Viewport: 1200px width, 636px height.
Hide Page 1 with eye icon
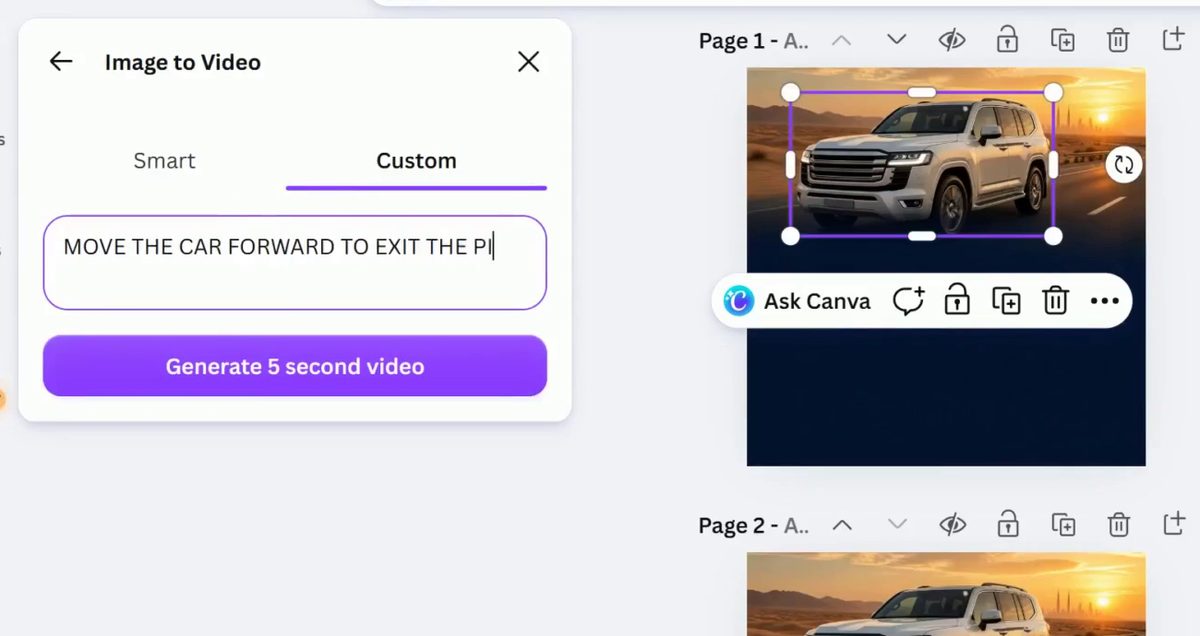(951, 40)
